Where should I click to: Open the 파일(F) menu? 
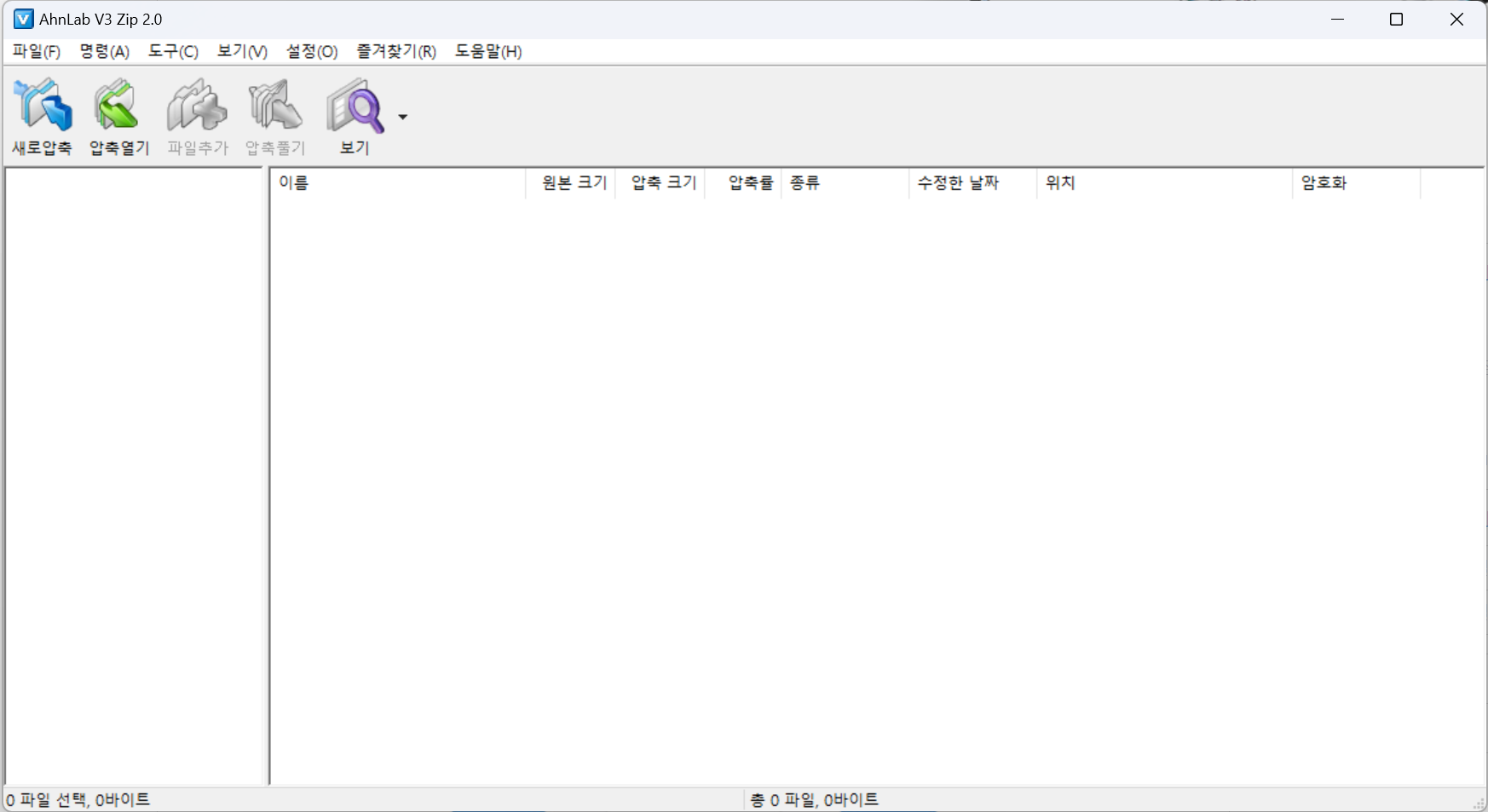[37, 51]
